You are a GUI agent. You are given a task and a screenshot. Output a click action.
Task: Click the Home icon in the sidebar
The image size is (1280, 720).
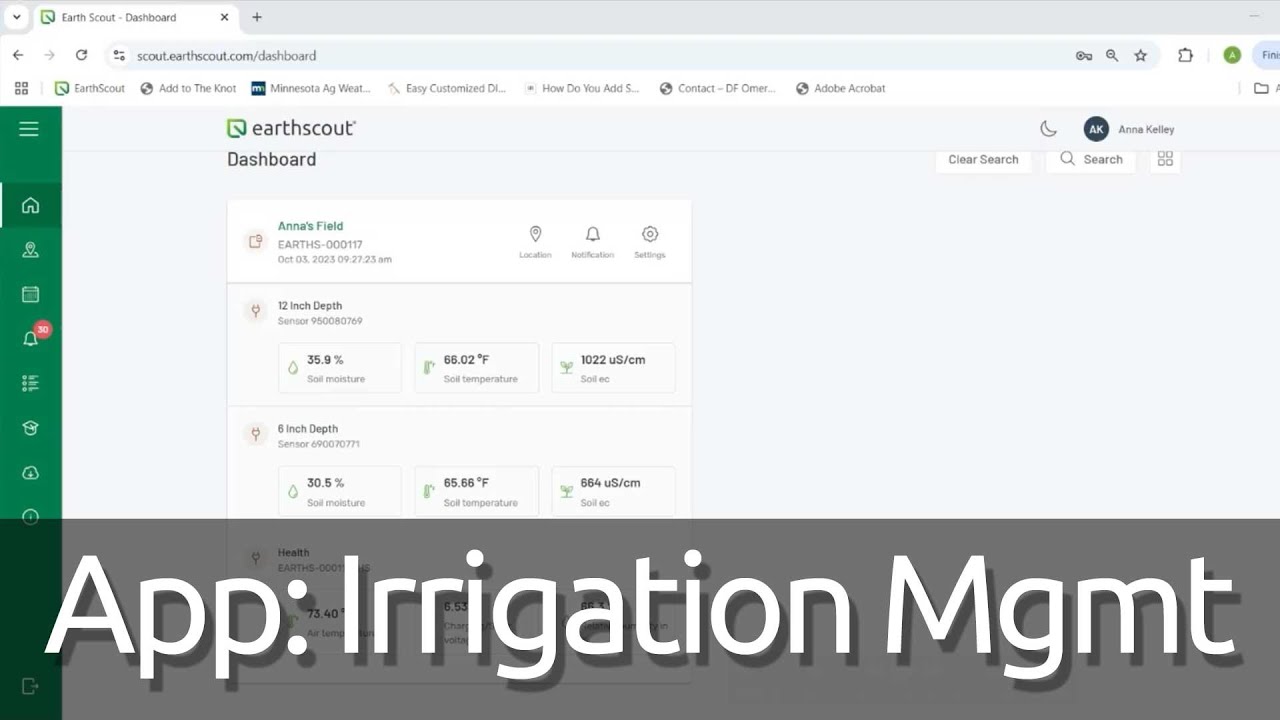click(x=30, y=206)
